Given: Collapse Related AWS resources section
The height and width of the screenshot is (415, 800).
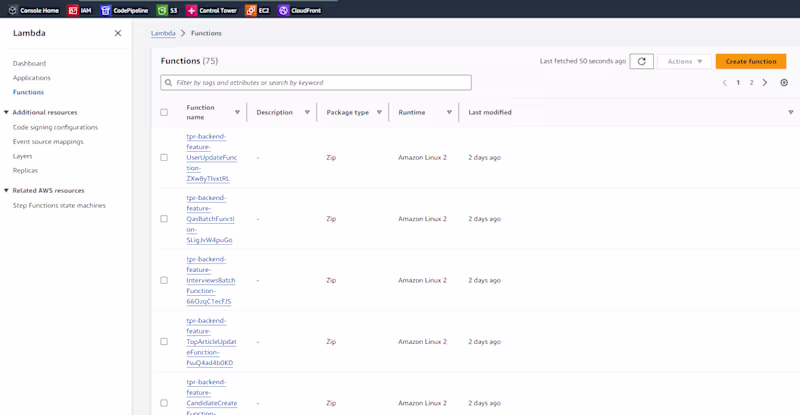Looking at the screenshot, I should pos(6,190).
